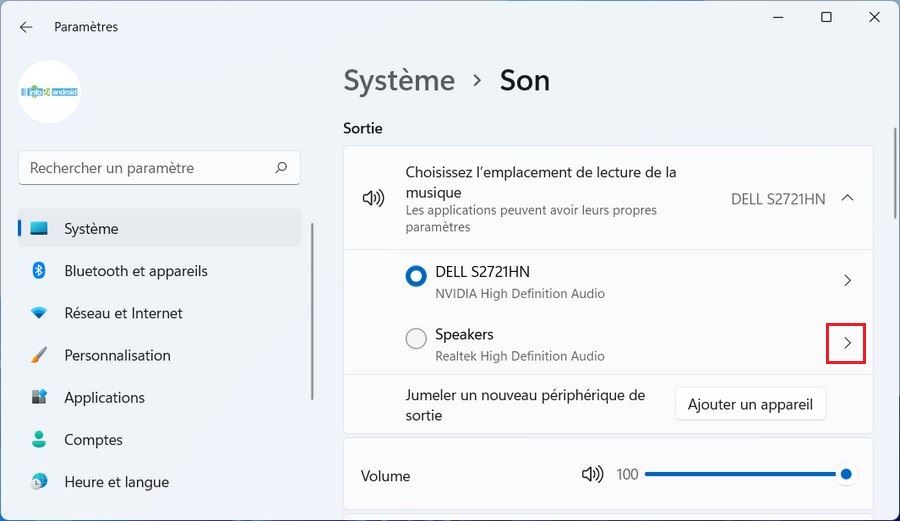Screen dimensions: 900x521
Task: Click the Applications icon in the sidebar
Action: [39, 397]
